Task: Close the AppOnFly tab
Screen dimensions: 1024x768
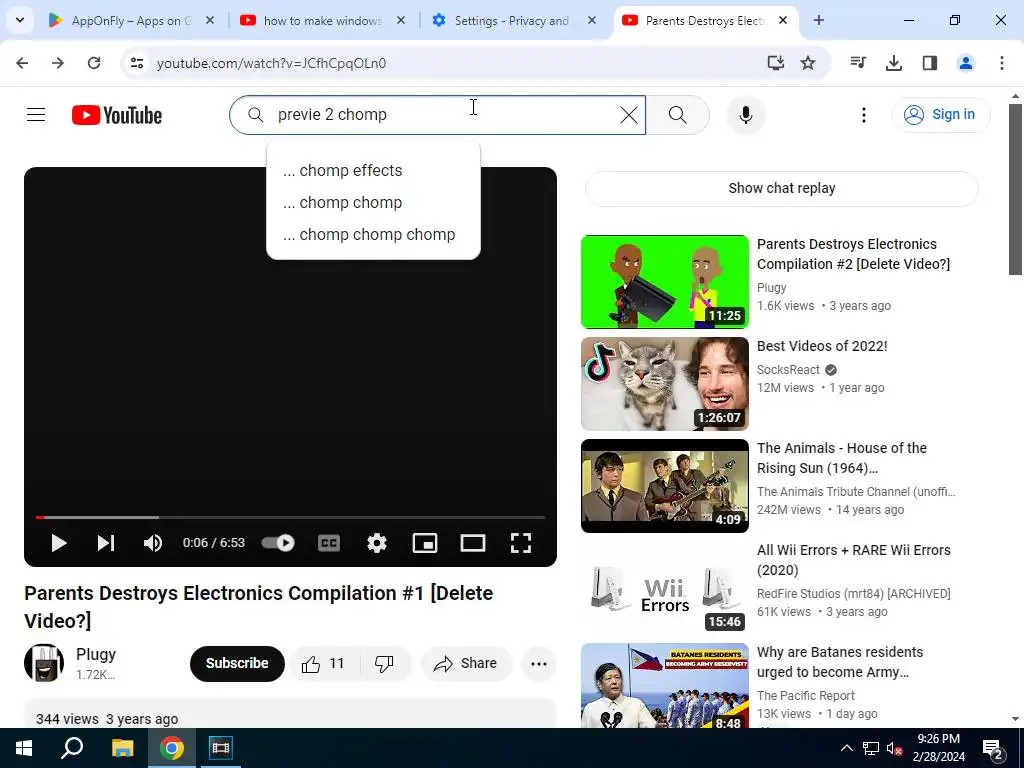Action: tap(210, 20)
